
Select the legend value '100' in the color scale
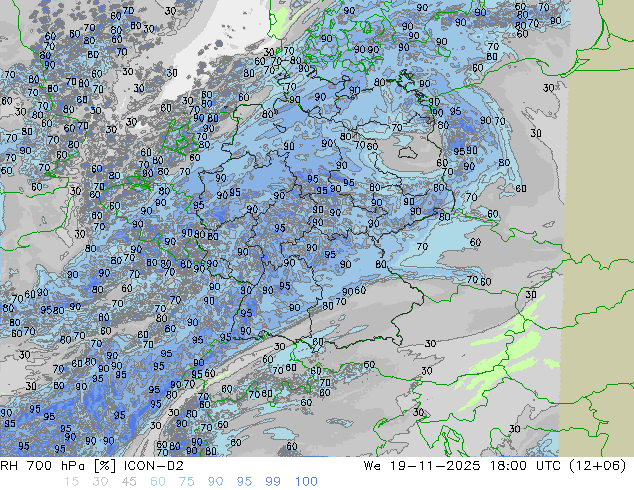coord(306,482)
